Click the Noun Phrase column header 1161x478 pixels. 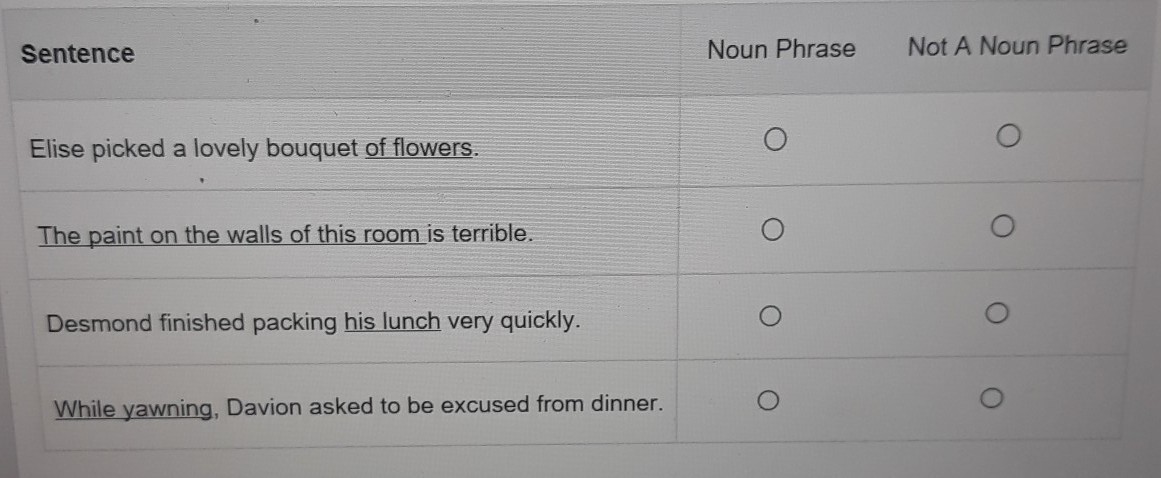(781, 49)
